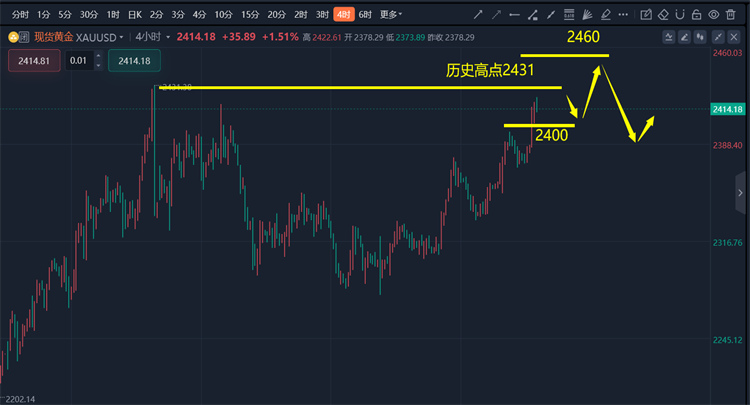Viewport: 750px width, 405px height.
Task: Select the line segment drawing tool
Action: tap(551, 15)
